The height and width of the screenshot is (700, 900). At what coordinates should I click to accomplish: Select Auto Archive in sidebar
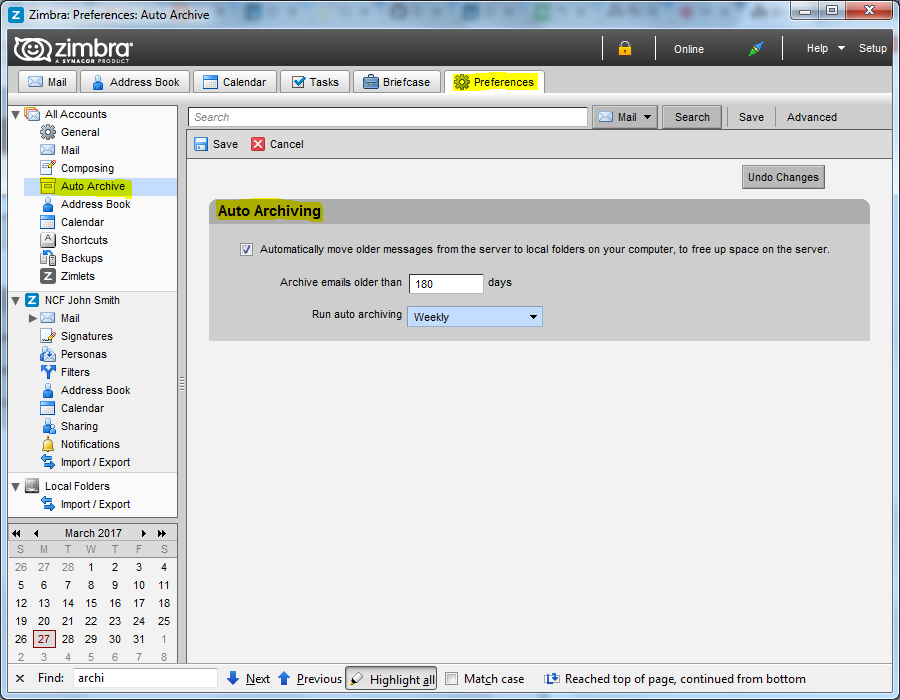coord(92,186)
